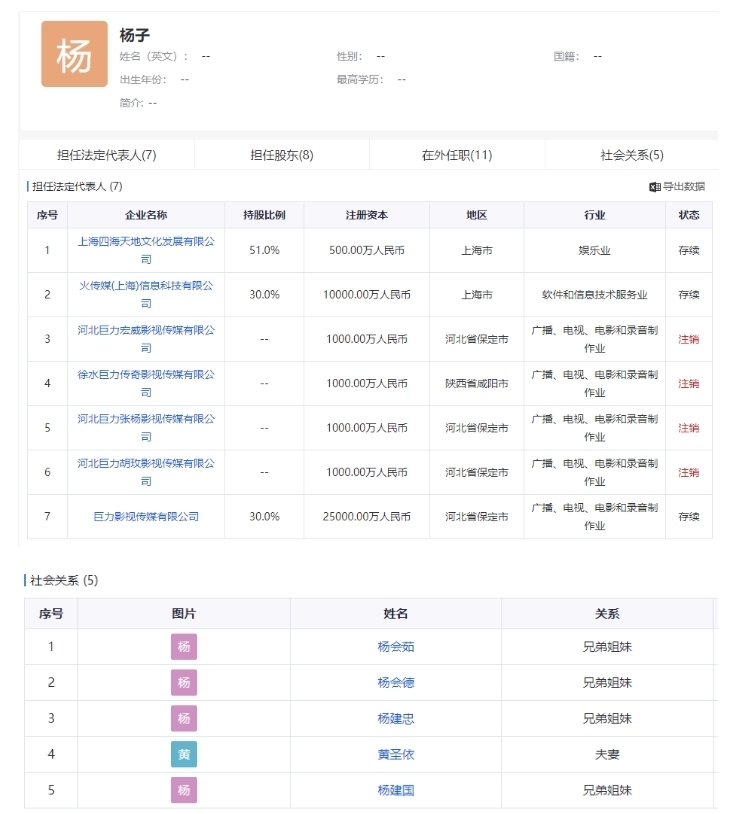Image resolution: width=730 pixels, height=814 pixels.
Task: Click the 注册资本 column header
Action: [x=367, y=215]
